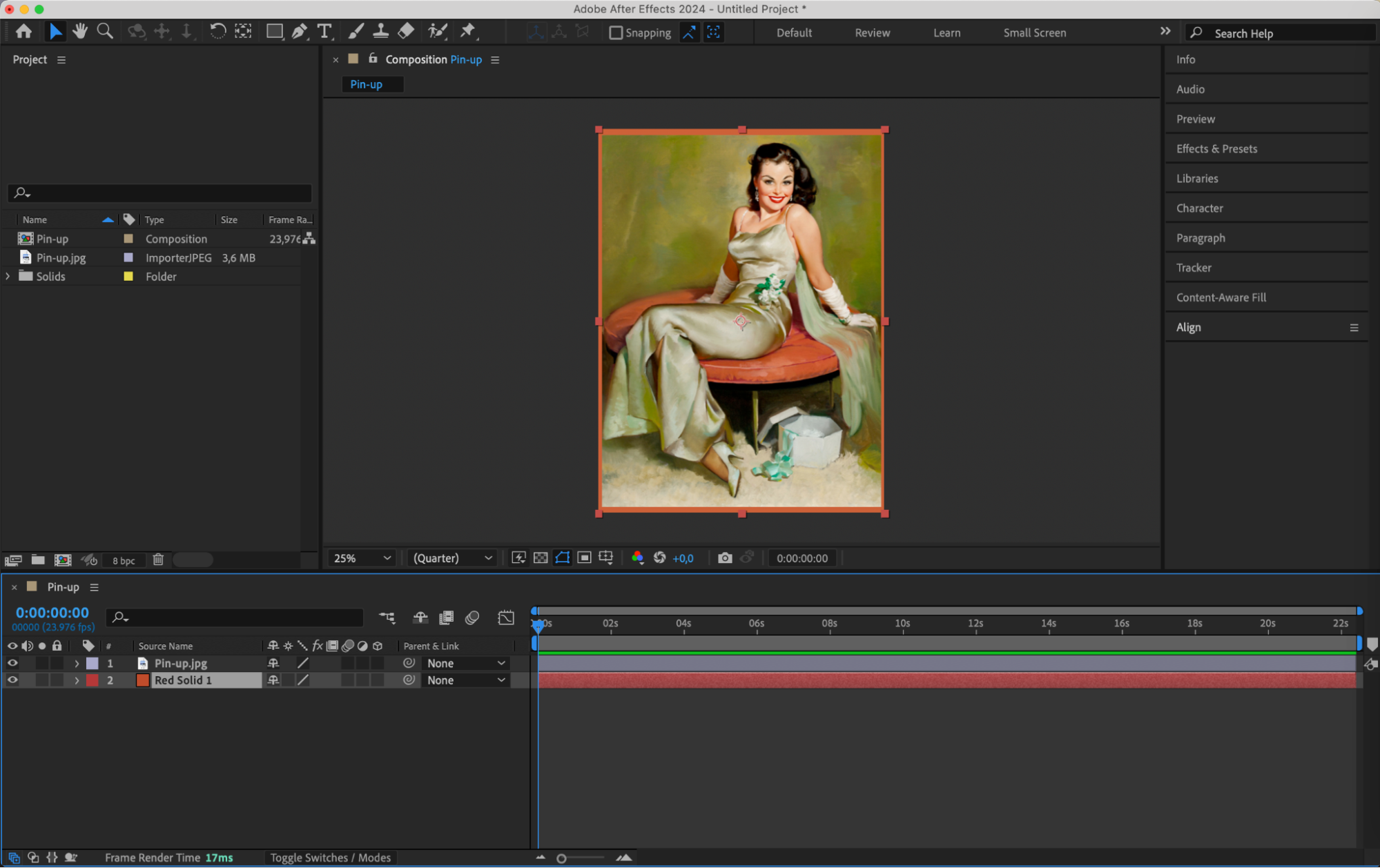Click the 8 bpc color depth button

(124, 560)
